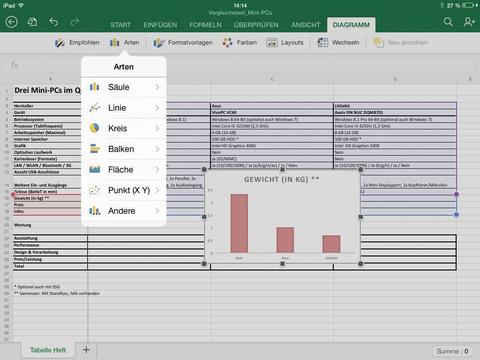Click the Layouts toolbar button
This screenshot has height=360, width=480.
[285, 43]
